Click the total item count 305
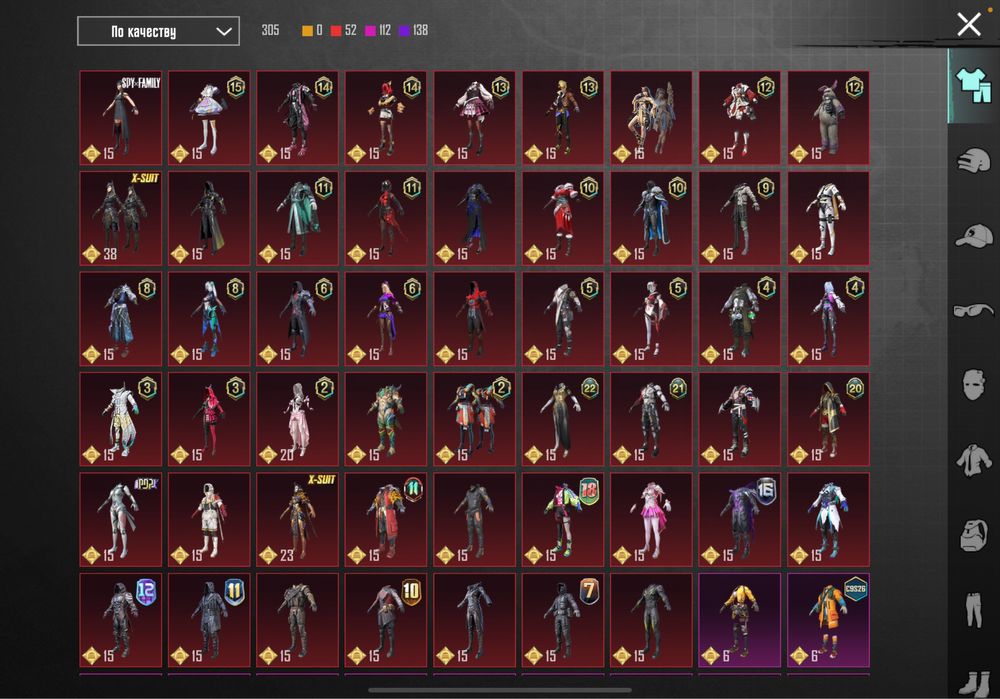 click(x=270, y=30)
